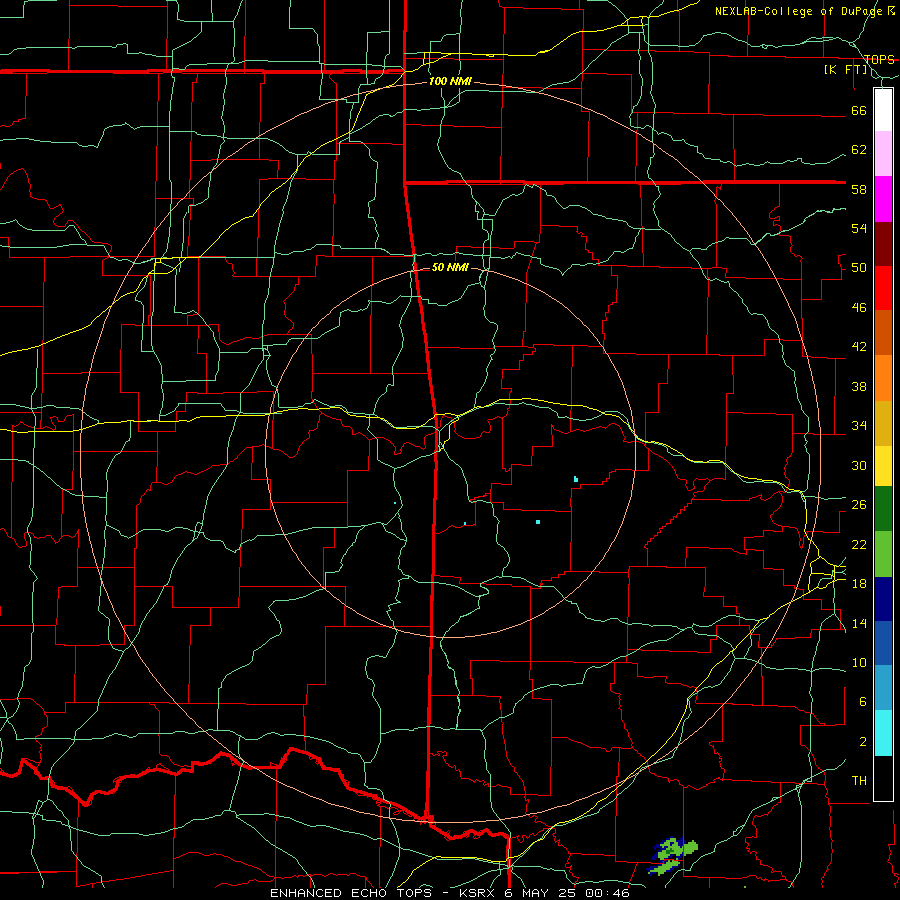Viewport: 900px width, 900px height.
Task: Pick the dark green scale swatch
Action: [x=883, y=509]
